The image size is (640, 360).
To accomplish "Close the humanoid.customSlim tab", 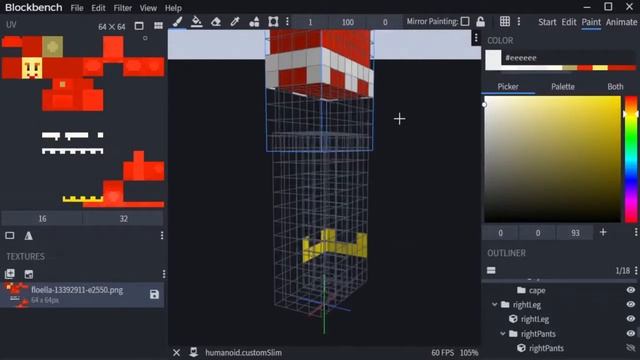I will [176, 352].
